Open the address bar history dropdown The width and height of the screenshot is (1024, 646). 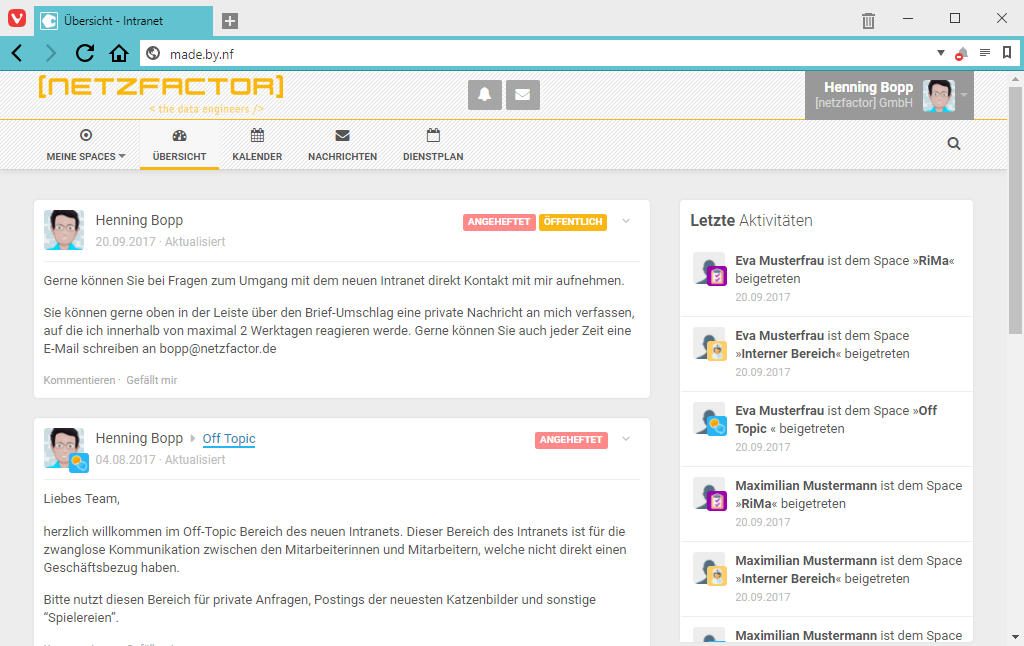point(940,53)
